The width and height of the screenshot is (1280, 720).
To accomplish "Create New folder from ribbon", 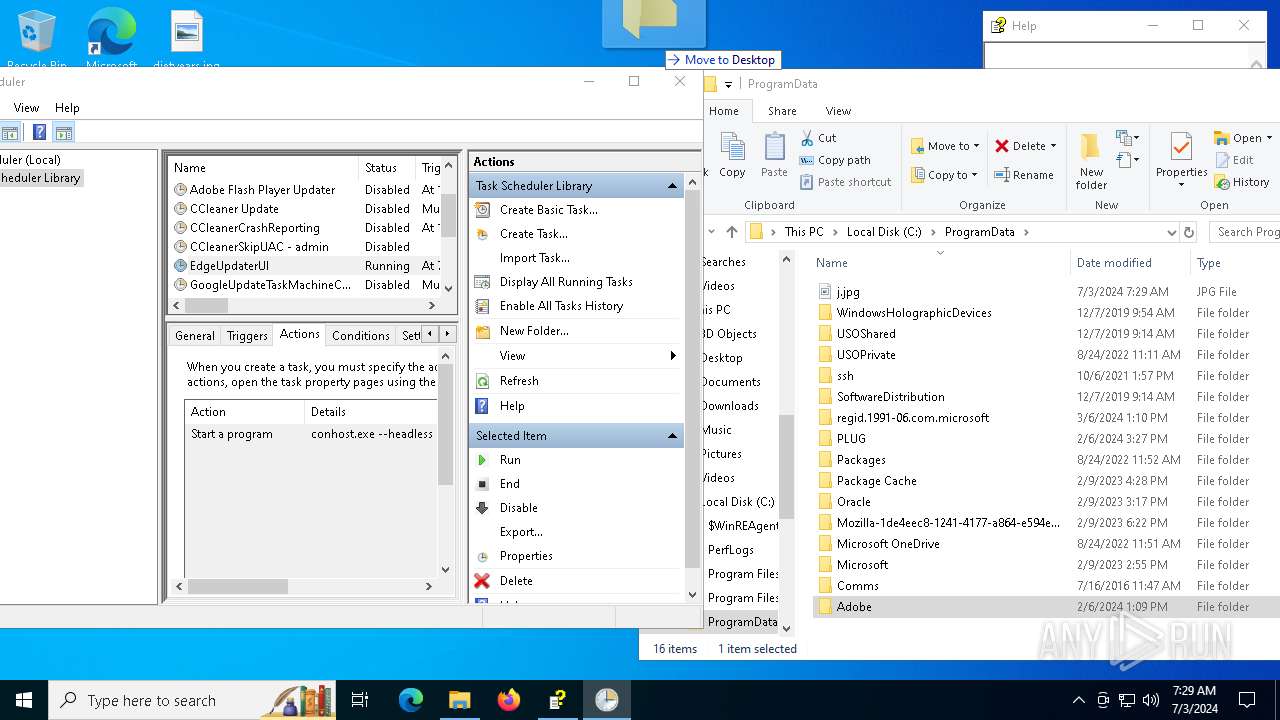I will point(1091,160).
